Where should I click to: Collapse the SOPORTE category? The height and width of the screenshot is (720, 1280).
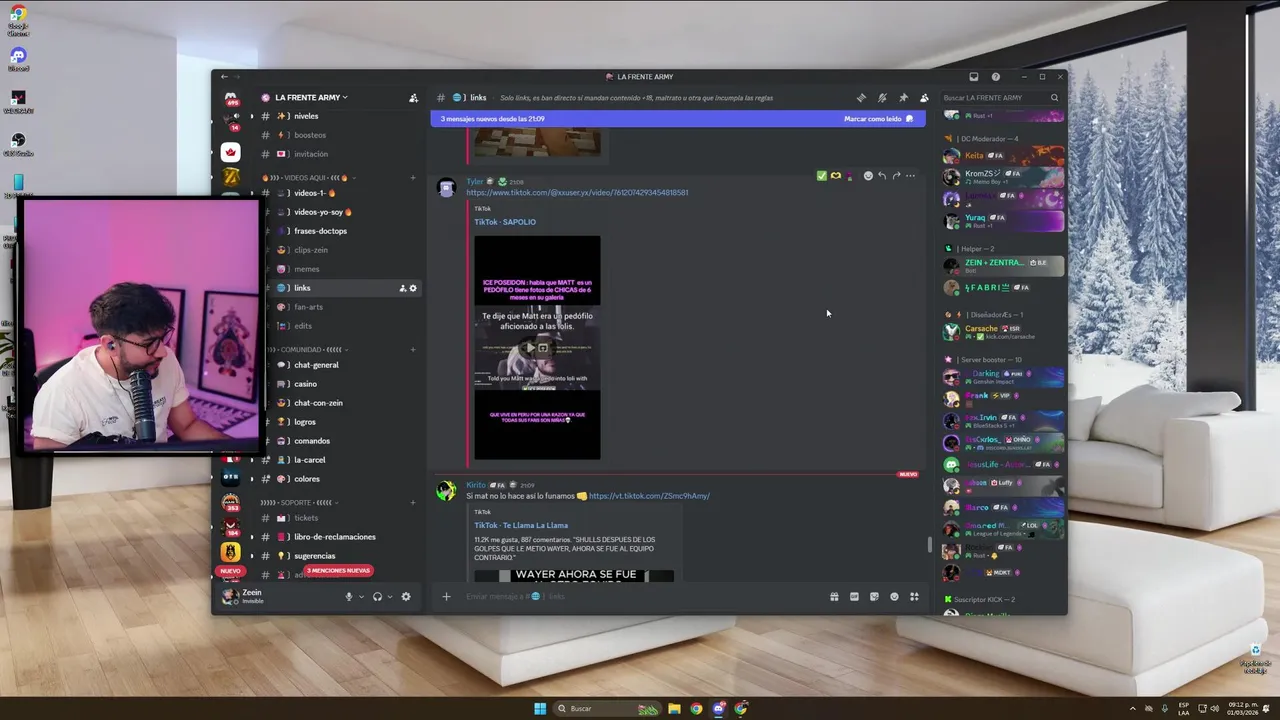coord(300,502)
